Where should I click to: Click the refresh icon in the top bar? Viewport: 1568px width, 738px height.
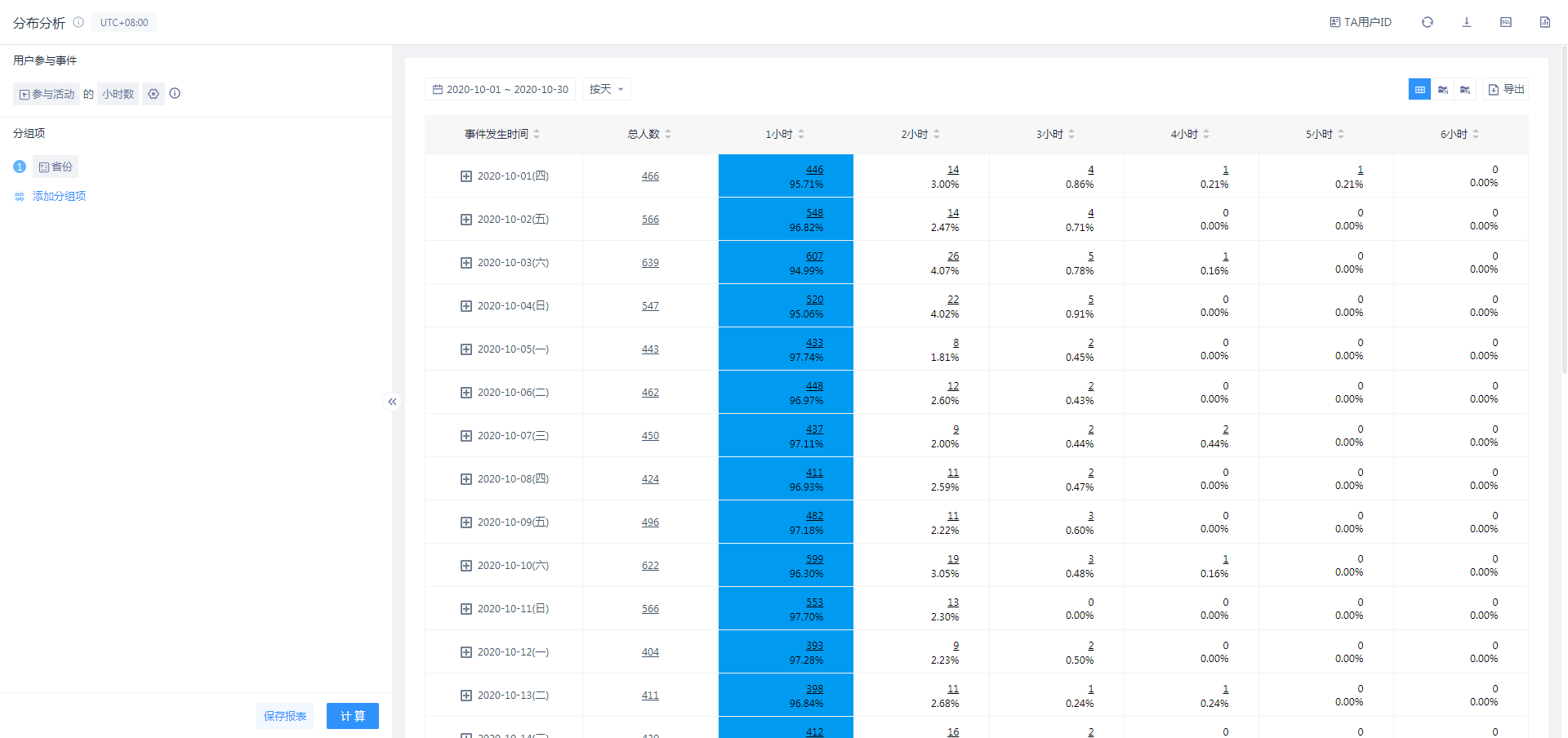point(1427,22)
